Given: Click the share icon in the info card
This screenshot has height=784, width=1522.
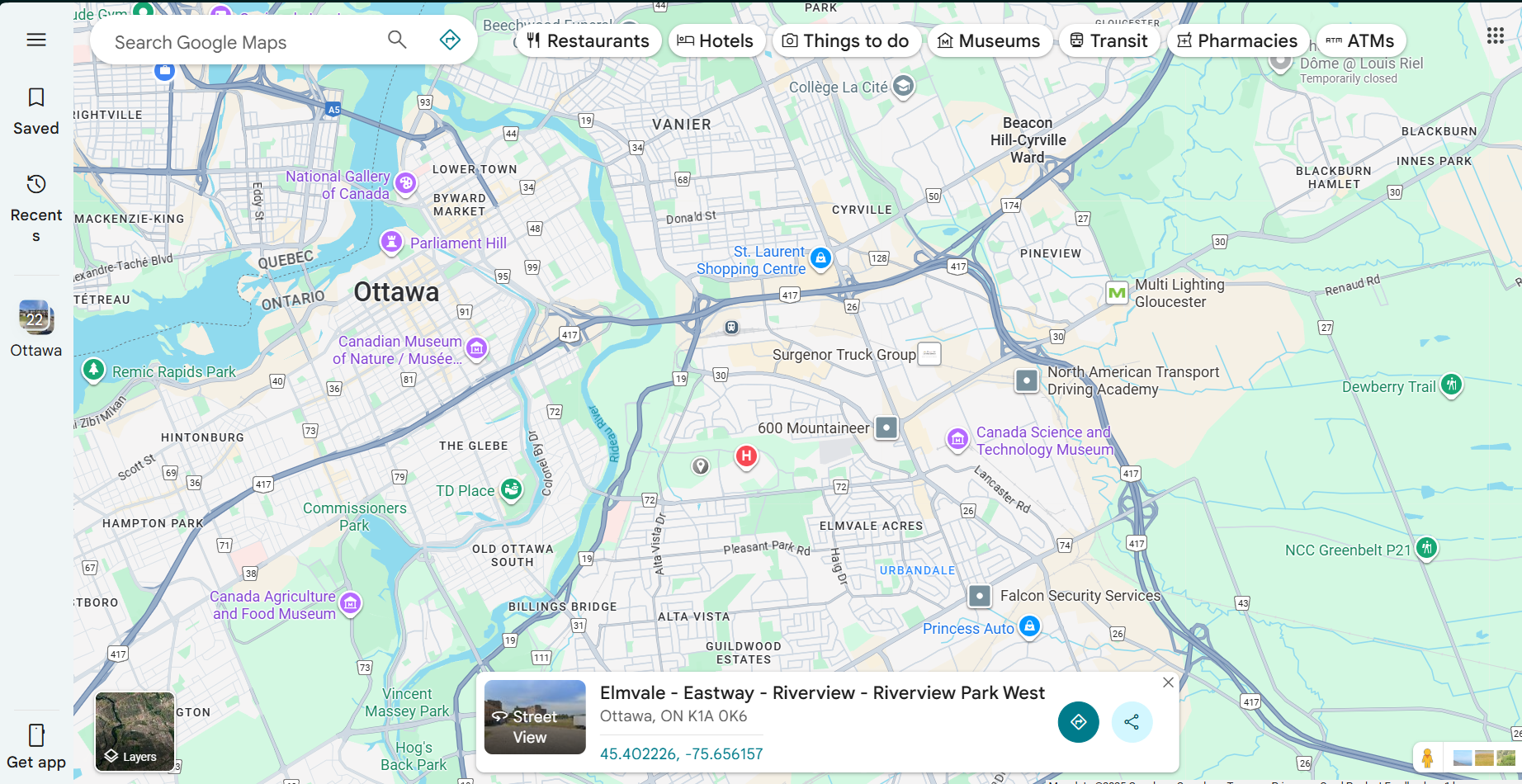Looking at the screenshot, I should coord(1132,722).
